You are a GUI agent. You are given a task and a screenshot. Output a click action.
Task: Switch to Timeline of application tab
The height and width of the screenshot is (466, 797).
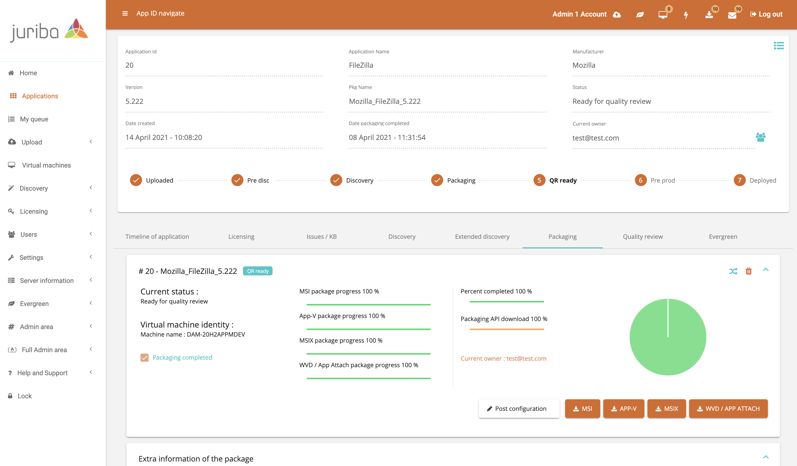click(157, 237)
